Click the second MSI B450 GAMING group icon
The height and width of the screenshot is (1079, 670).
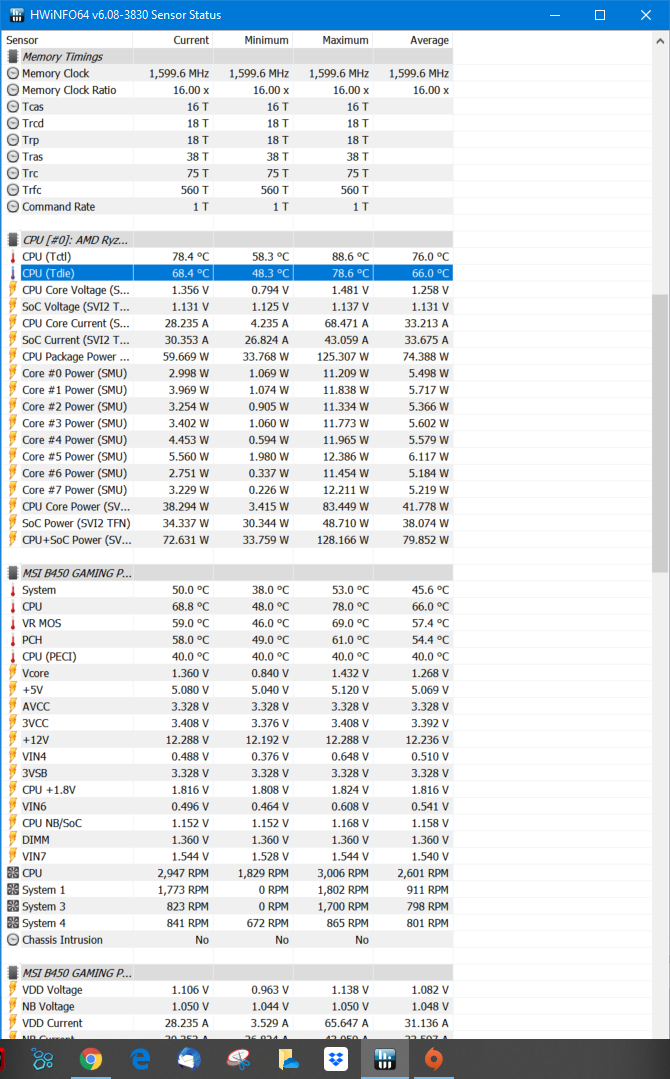click(x=12, y=972)
